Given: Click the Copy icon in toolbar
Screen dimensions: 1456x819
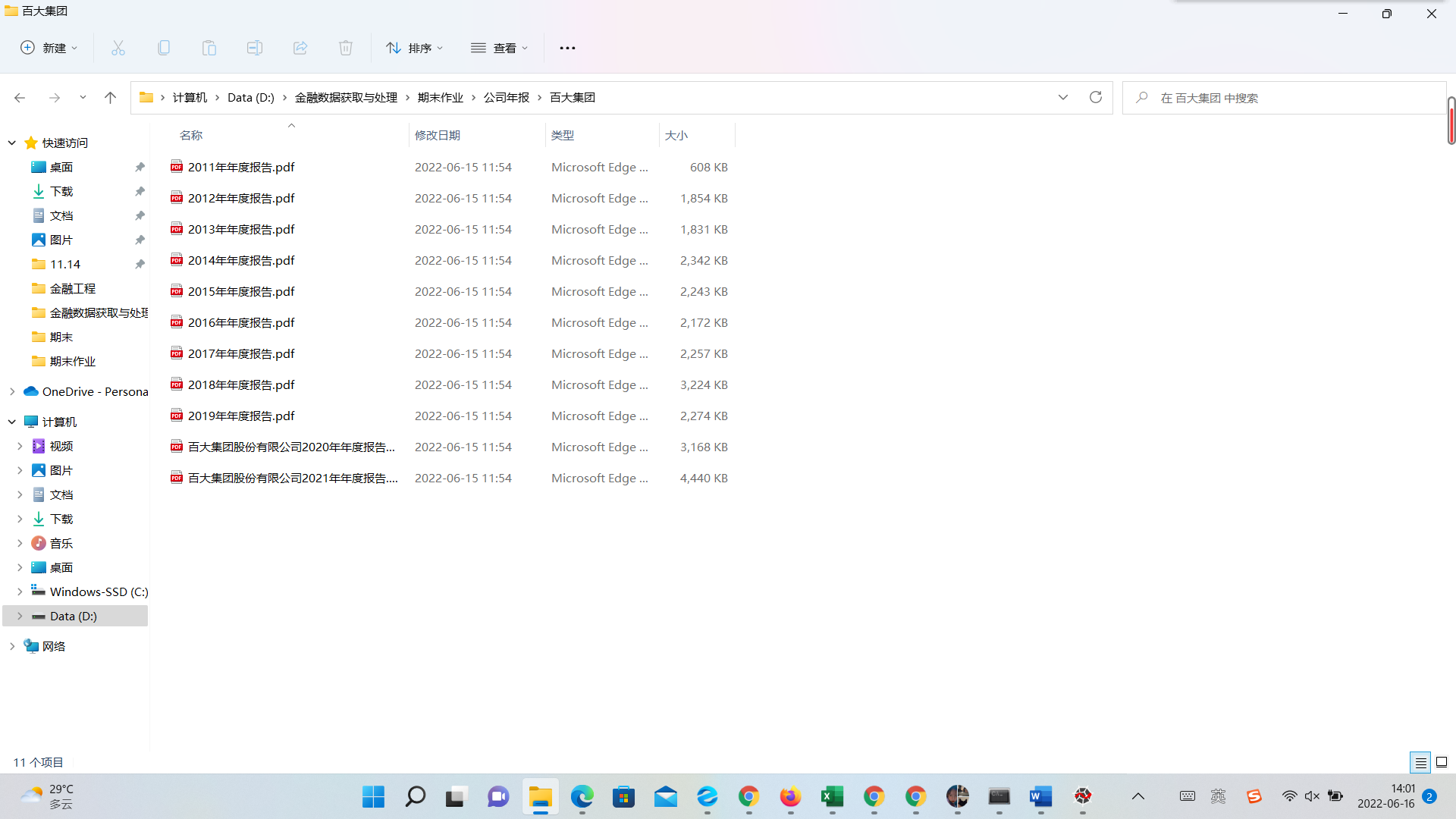Looking at the screenshot, I should pyautogui.click(x=164, y=48).
